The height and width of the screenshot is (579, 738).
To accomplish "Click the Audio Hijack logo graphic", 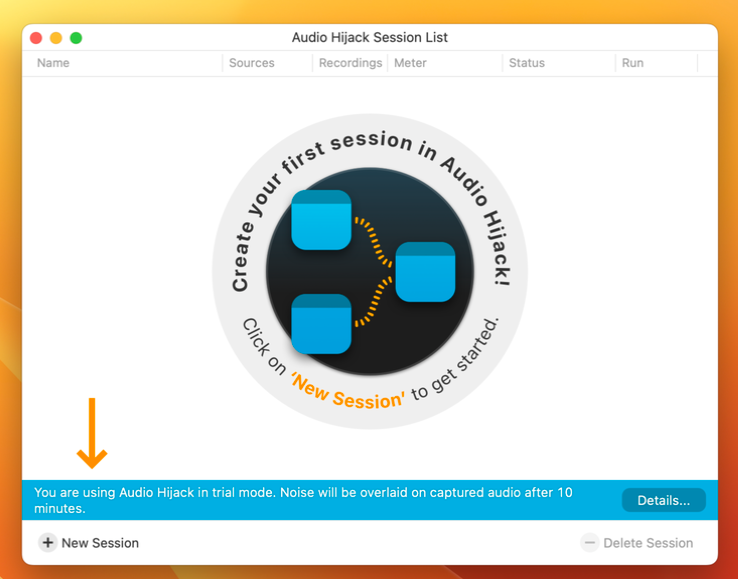I will click(x=370, y=271).
